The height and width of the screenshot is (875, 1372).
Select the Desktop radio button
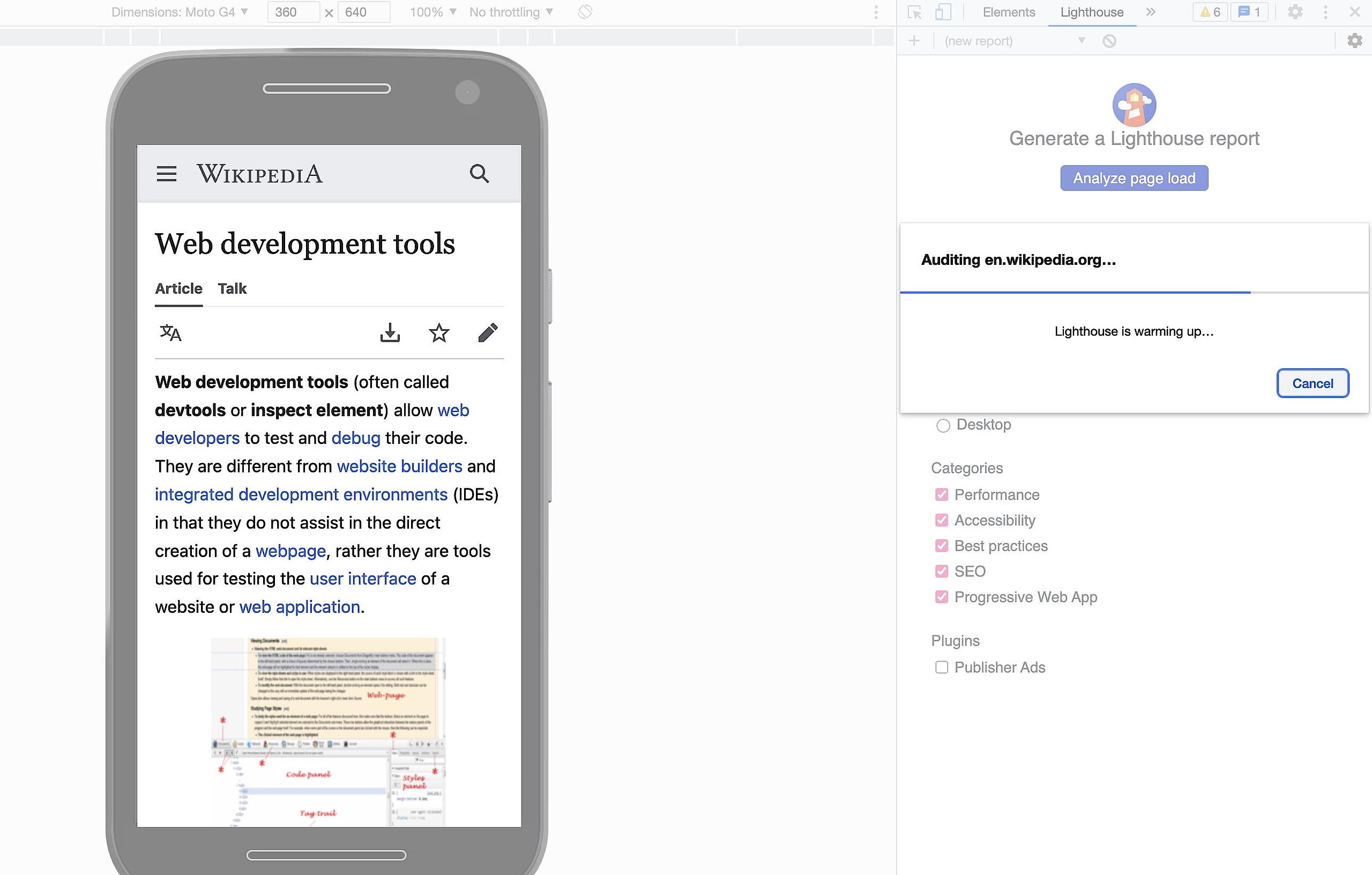[x=943, y=425]
